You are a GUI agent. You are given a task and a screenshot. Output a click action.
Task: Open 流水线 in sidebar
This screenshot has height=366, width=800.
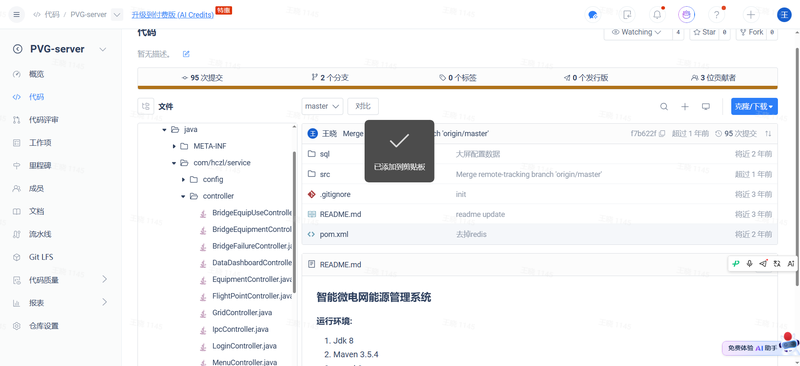point(40,234)
